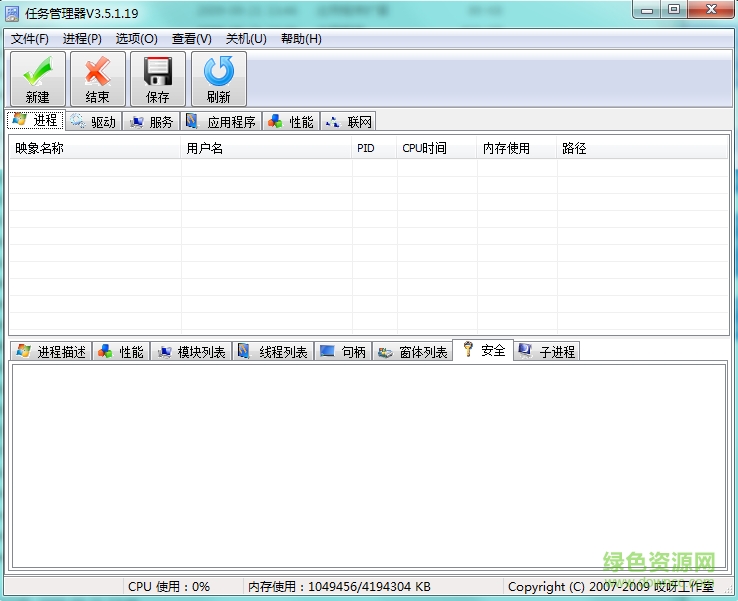The height and width of the screenshot is (601, 738).
Task: Minimize the 任务管理器 window
Action: click(647, 9)
